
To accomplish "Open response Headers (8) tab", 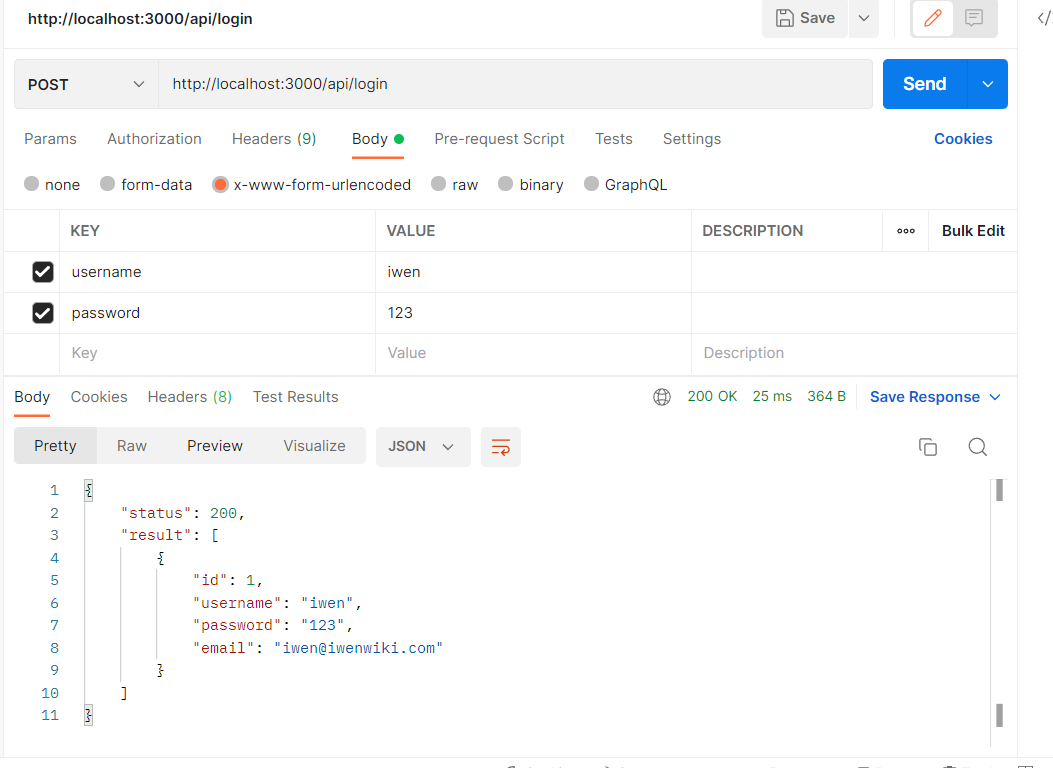I will tap(189, 397).
